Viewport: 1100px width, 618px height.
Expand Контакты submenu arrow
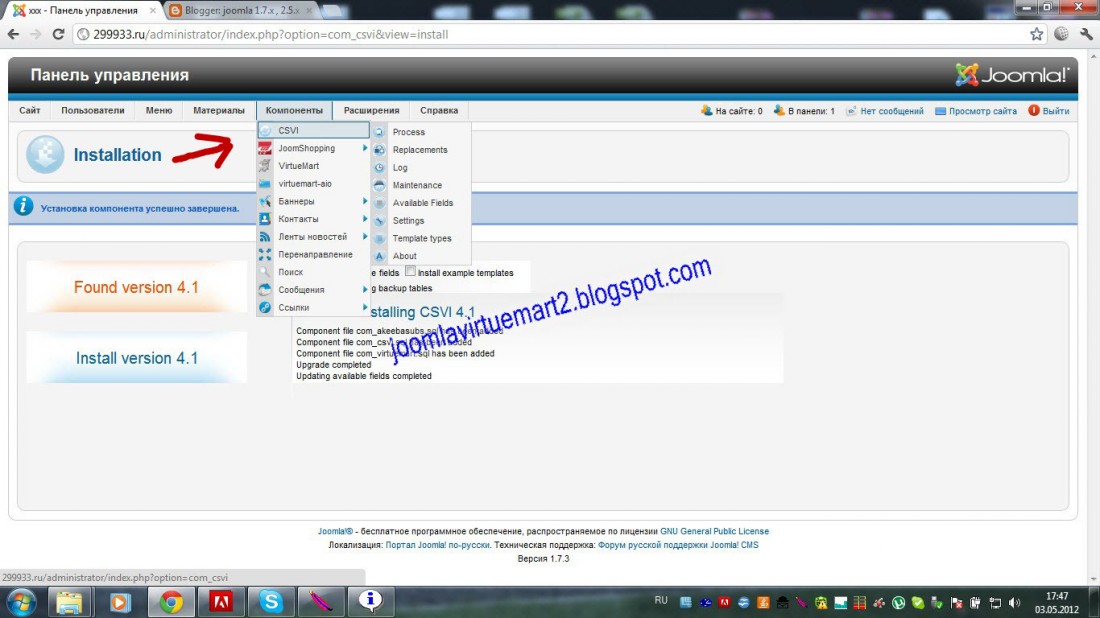click(365, 219)
